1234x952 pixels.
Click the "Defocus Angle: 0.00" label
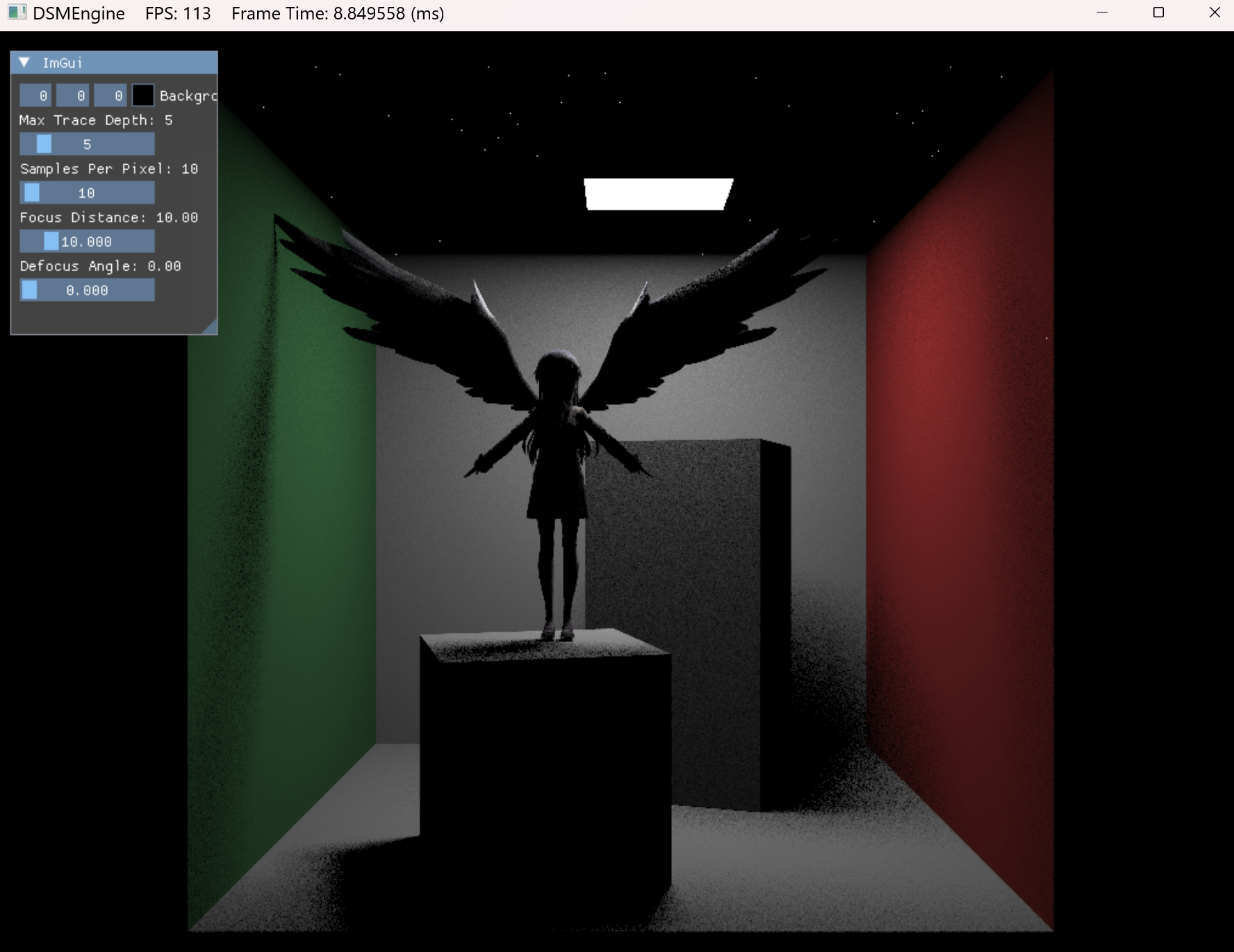point(101,266)
